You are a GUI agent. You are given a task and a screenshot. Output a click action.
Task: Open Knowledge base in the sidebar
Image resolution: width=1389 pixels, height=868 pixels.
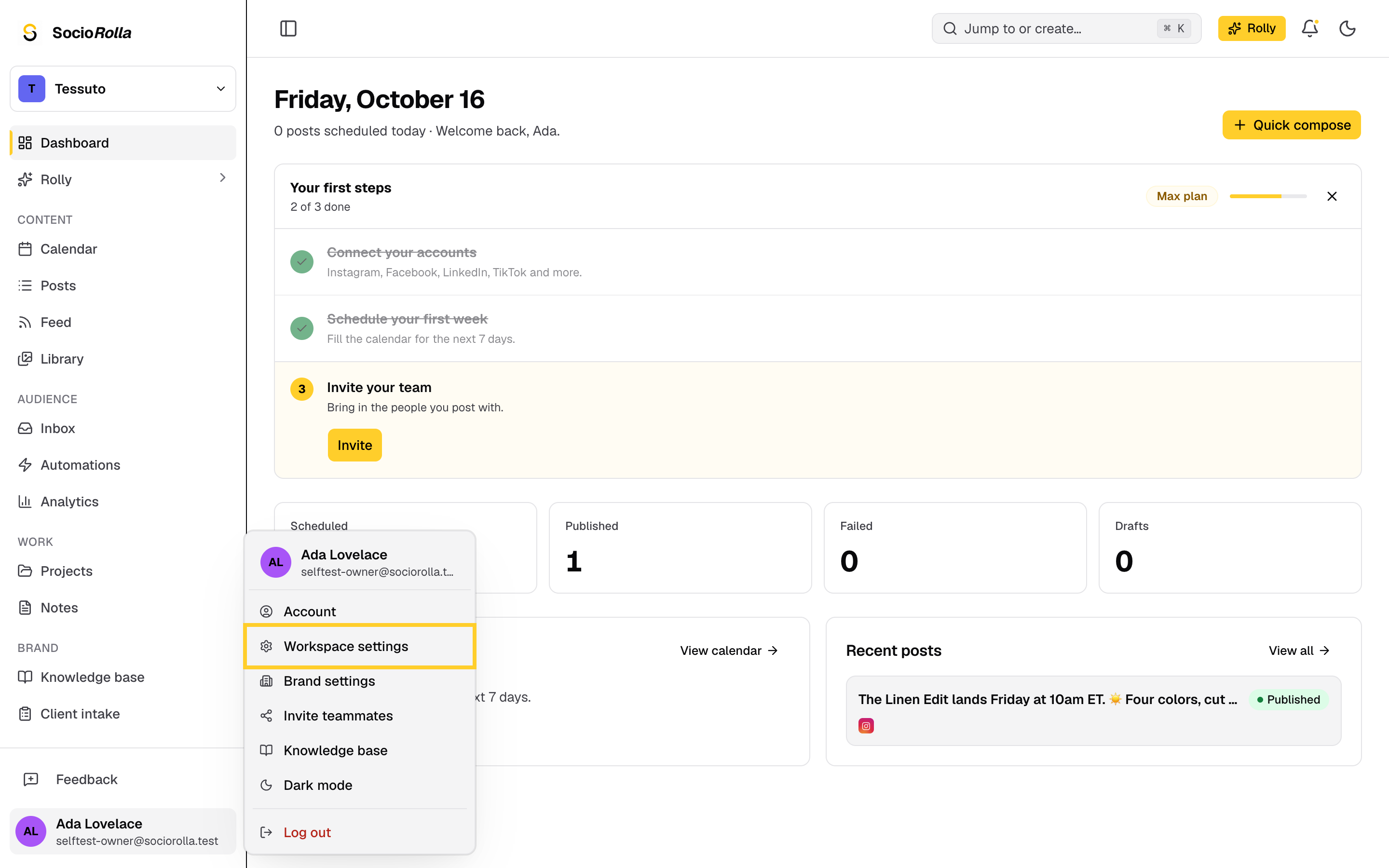[x=123, y=677]
